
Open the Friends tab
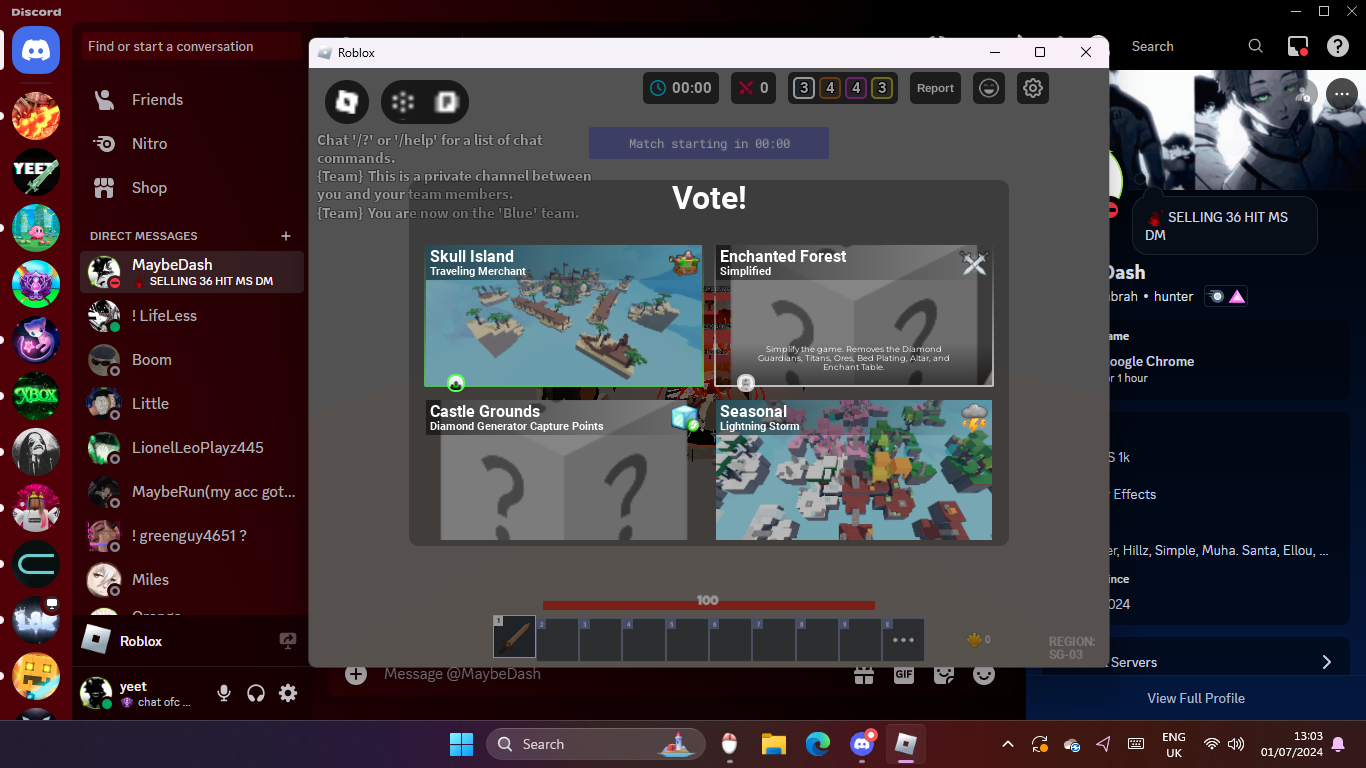pos(192,100)
